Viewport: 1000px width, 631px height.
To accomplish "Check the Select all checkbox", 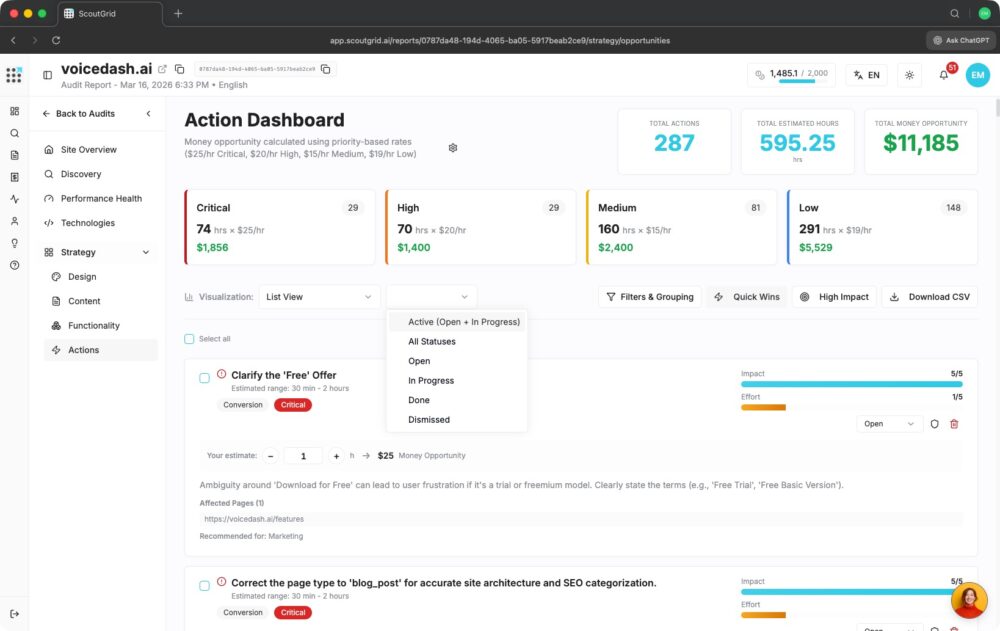I will coord(189,339).
